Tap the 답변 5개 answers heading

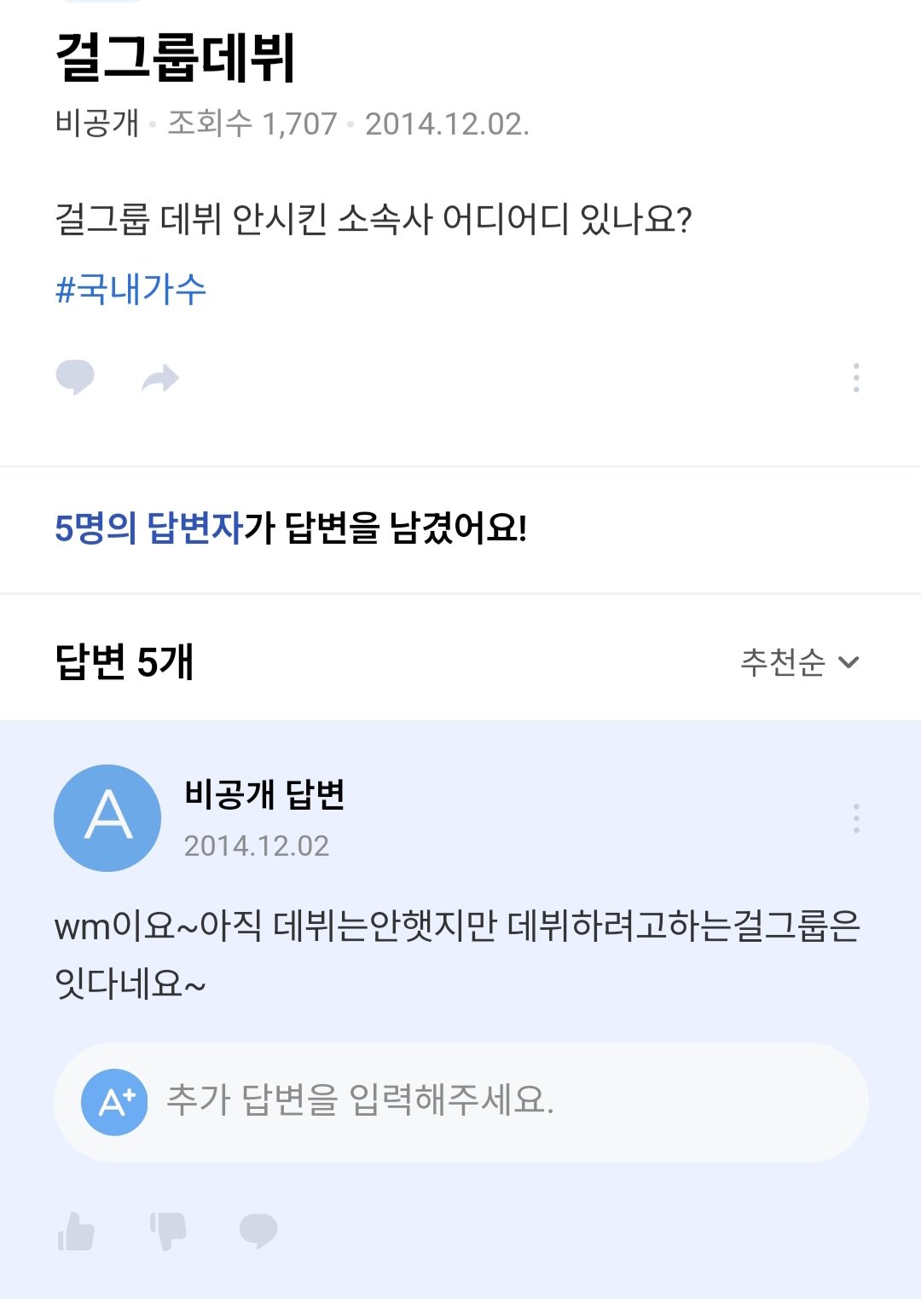[125, 661]
